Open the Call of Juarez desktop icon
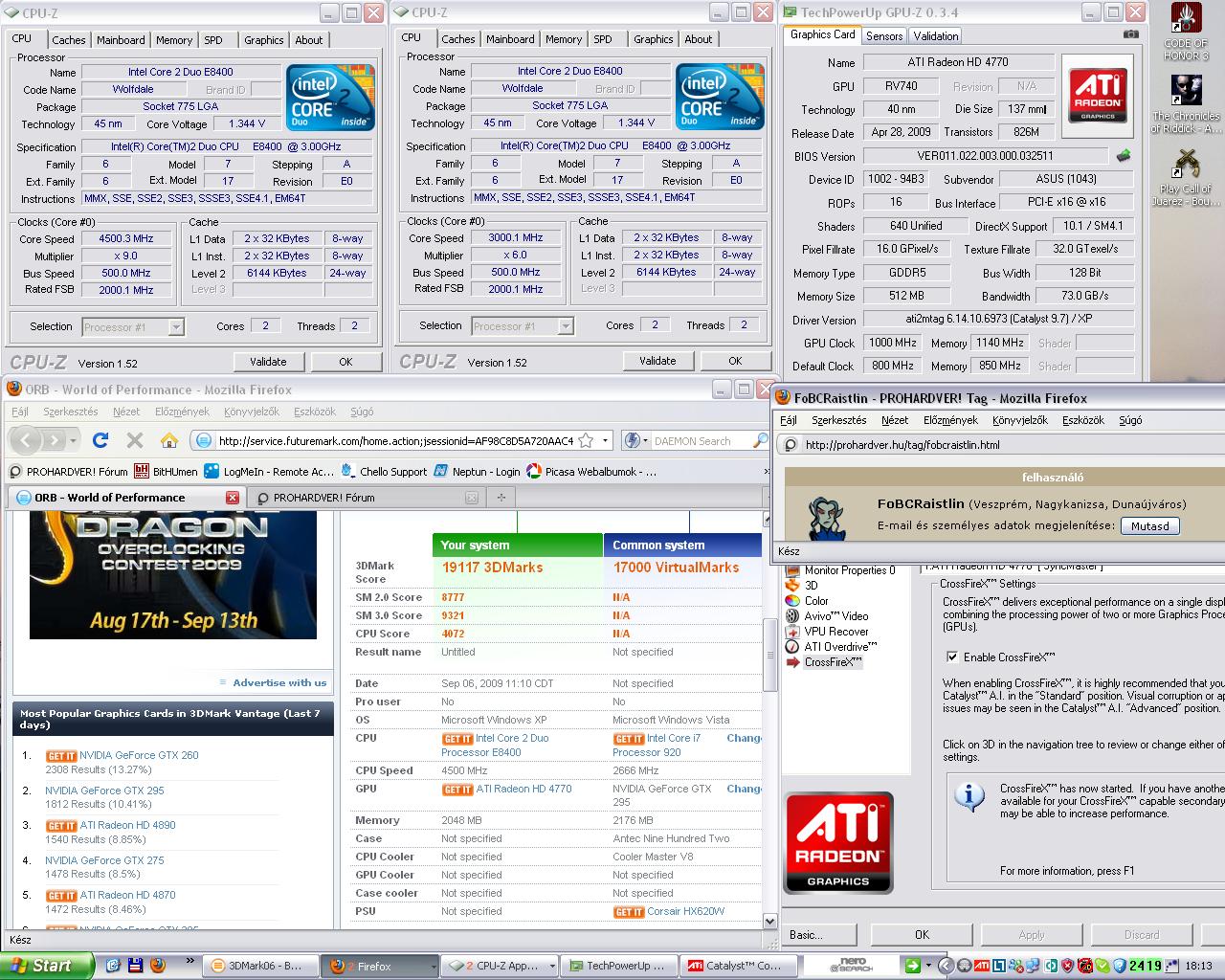The width and height of the screenshot is (1225, 980). point(1186,176)
